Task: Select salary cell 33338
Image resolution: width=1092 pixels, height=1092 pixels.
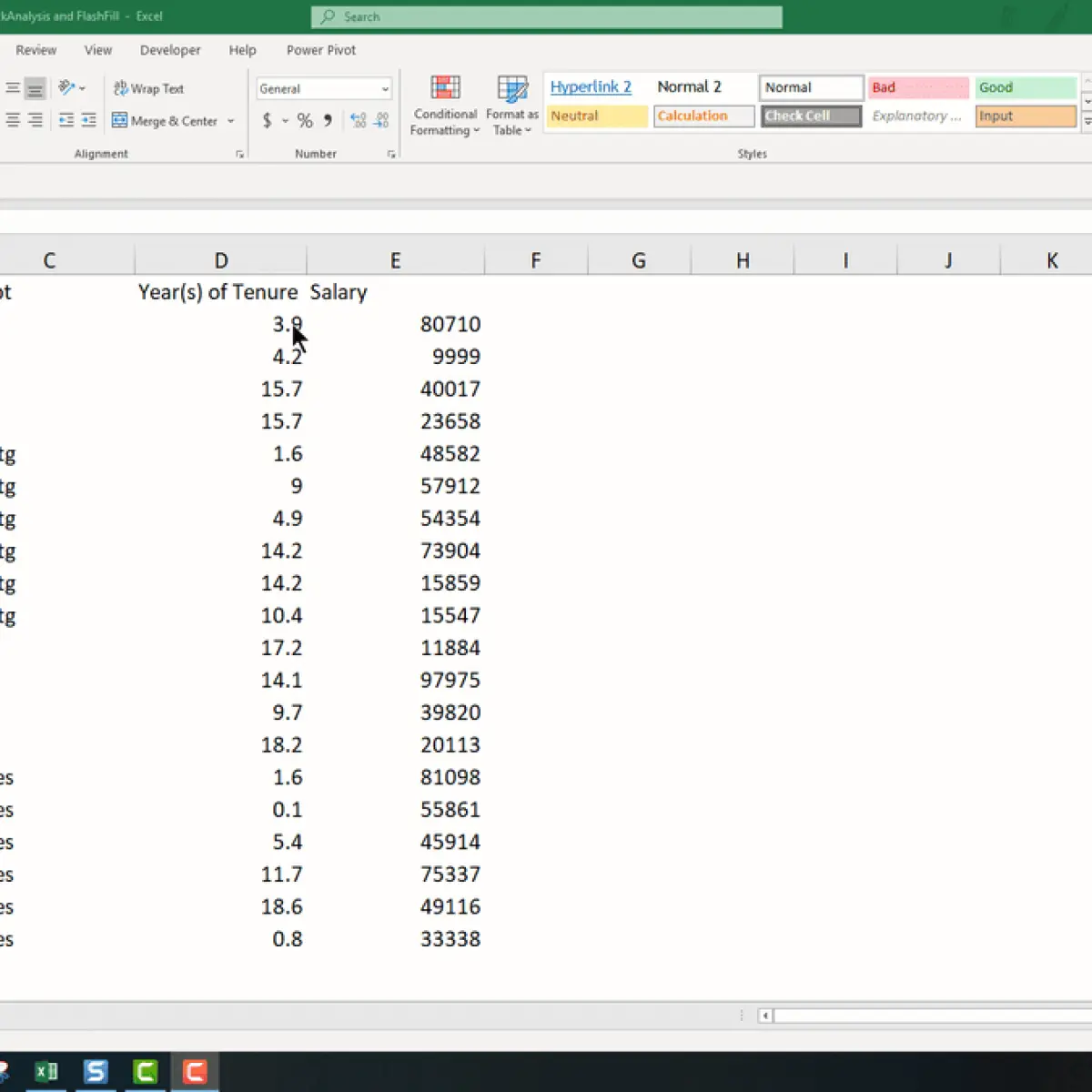Action: tap(395, 939)
